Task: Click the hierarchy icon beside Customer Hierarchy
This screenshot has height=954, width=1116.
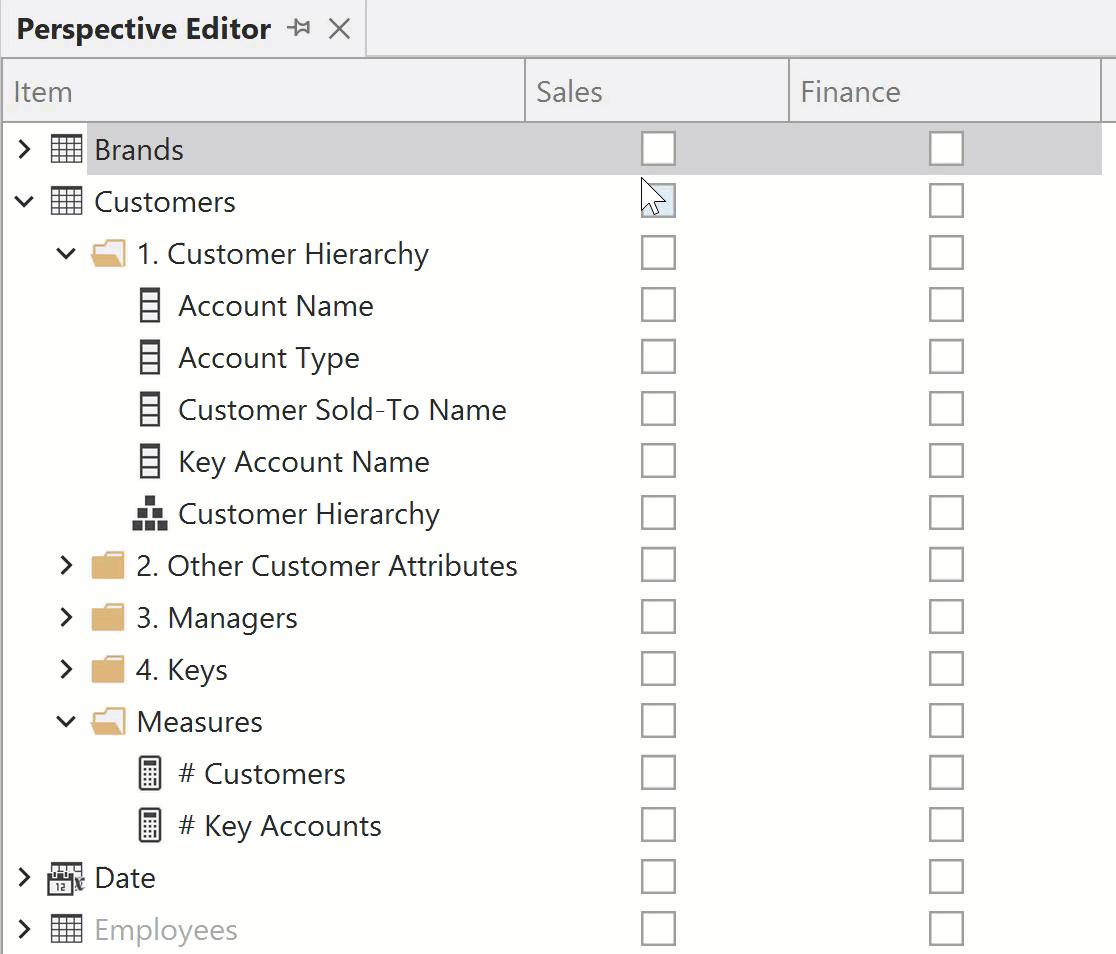Action: point(151,513)
